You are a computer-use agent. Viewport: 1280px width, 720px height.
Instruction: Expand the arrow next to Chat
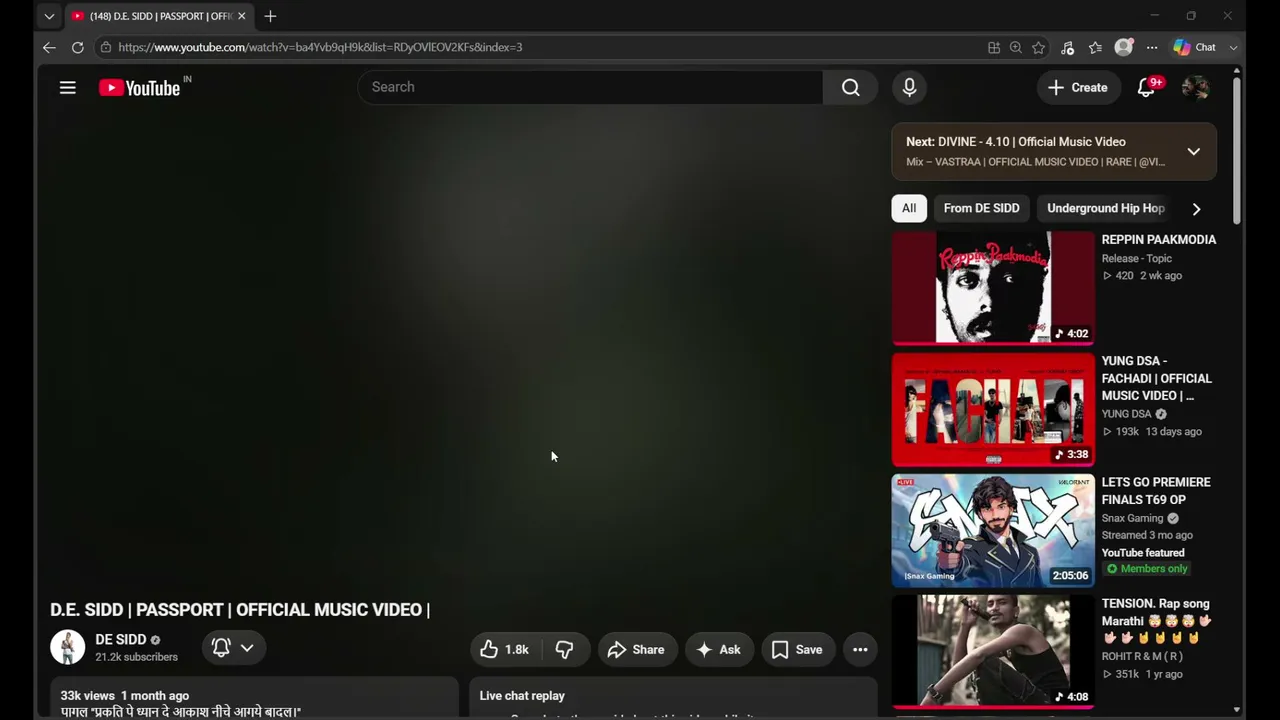pos(1233,47)
